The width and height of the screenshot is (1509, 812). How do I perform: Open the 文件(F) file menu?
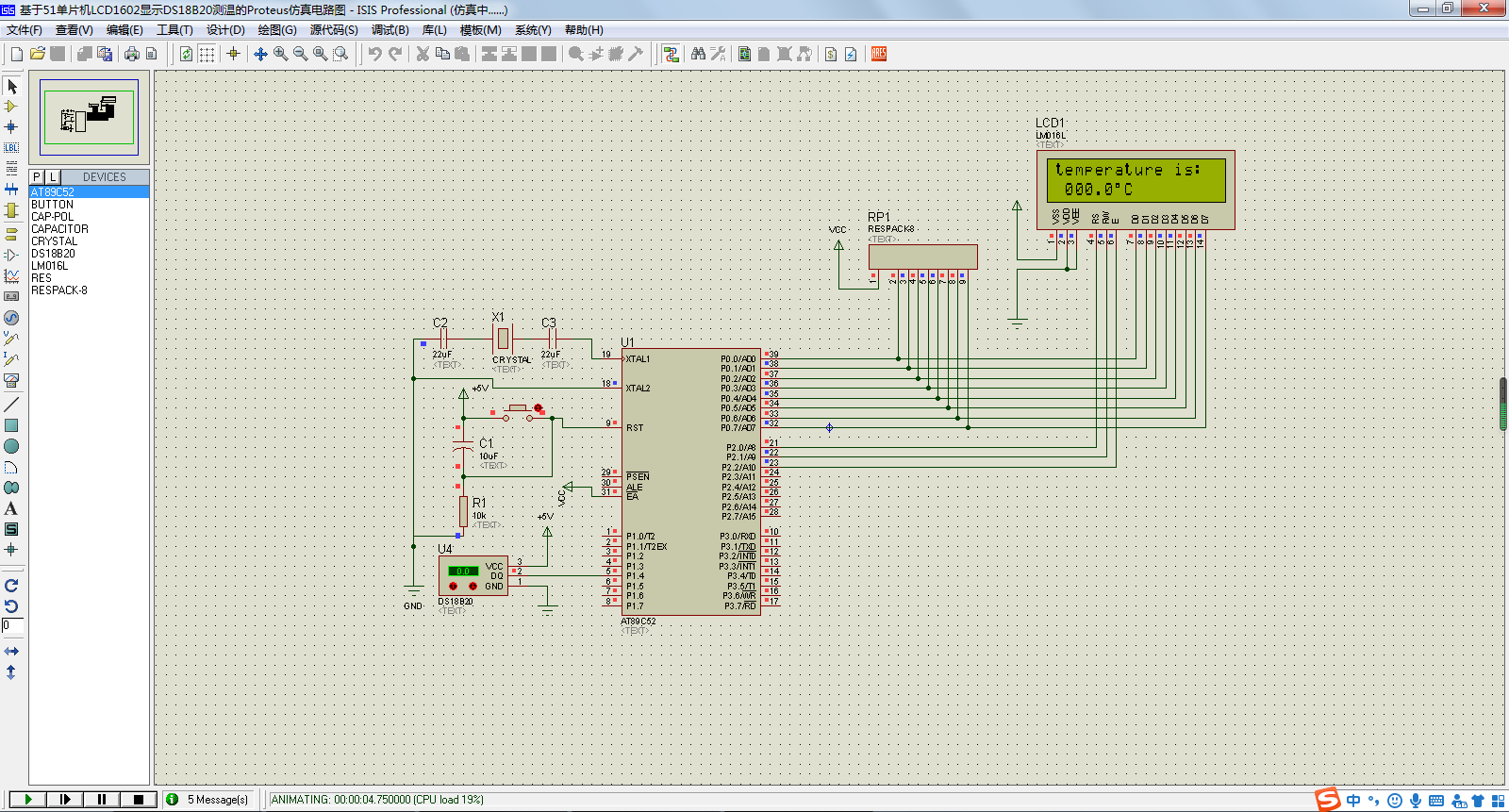[x=25, y=30]
